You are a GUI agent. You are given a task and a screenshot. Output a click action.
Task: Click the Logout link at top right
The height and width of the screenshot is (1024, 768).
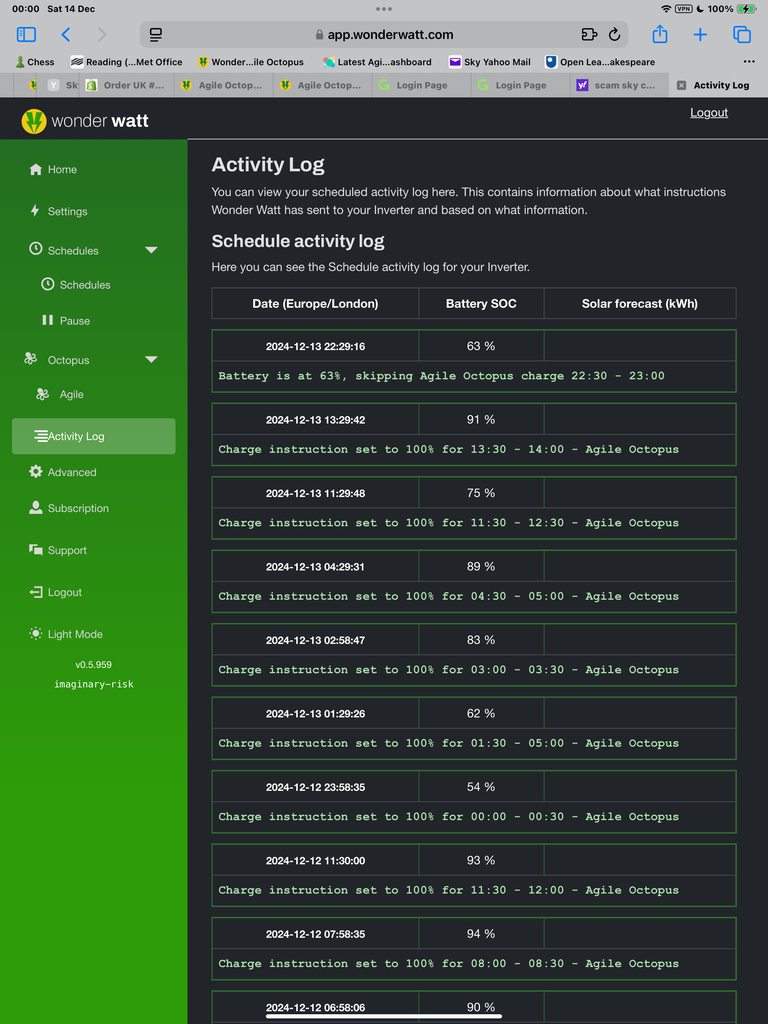708,113
